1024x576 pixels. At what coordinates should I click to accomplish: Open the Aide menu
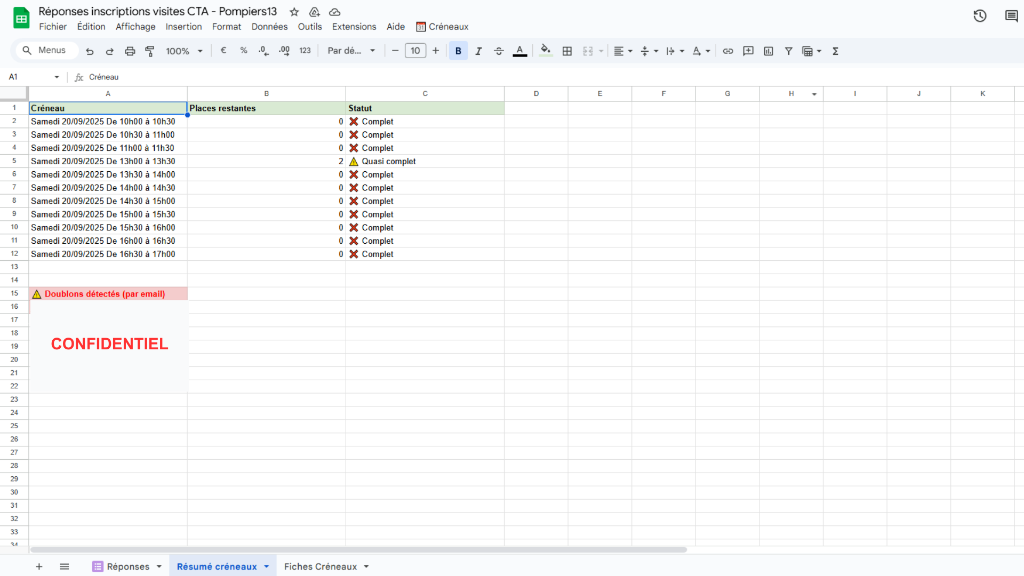click(x=396, y=27)
